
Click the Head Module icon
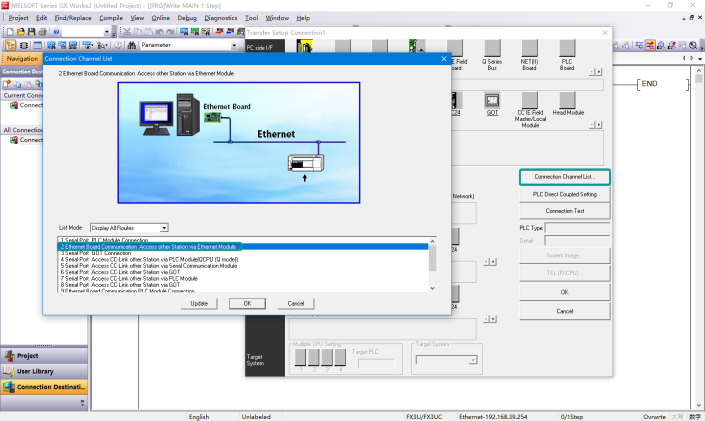(568, 101)
